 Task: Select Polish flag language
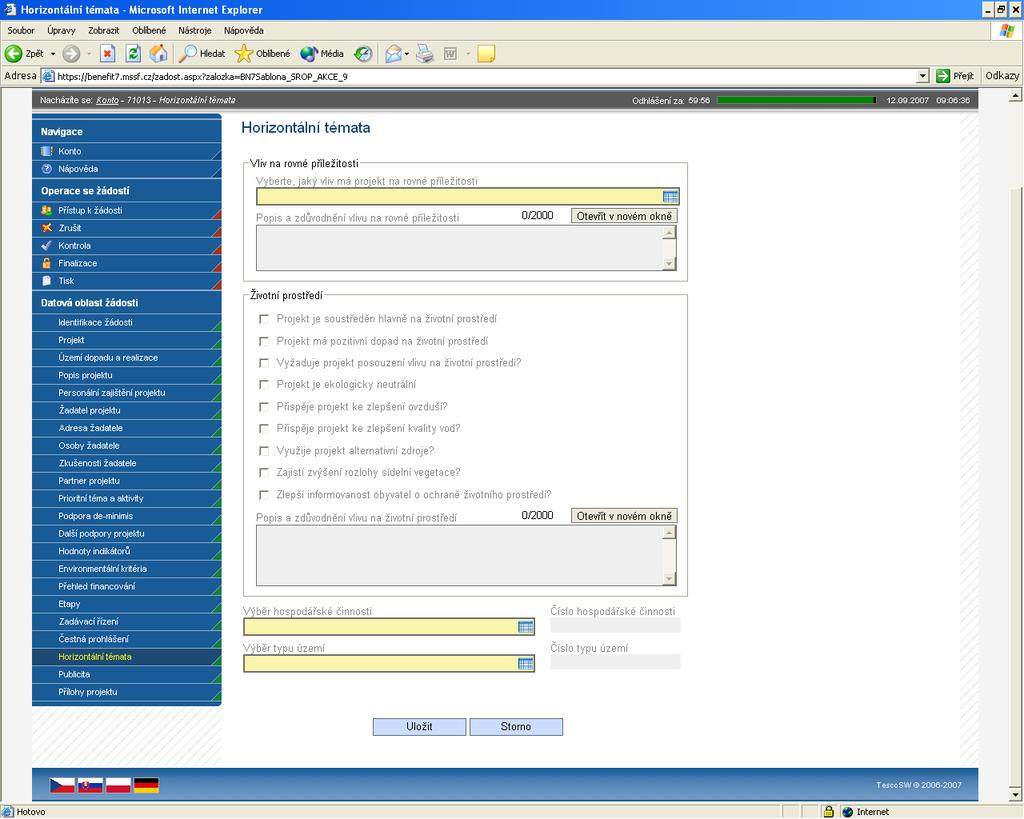pos(118,786)
